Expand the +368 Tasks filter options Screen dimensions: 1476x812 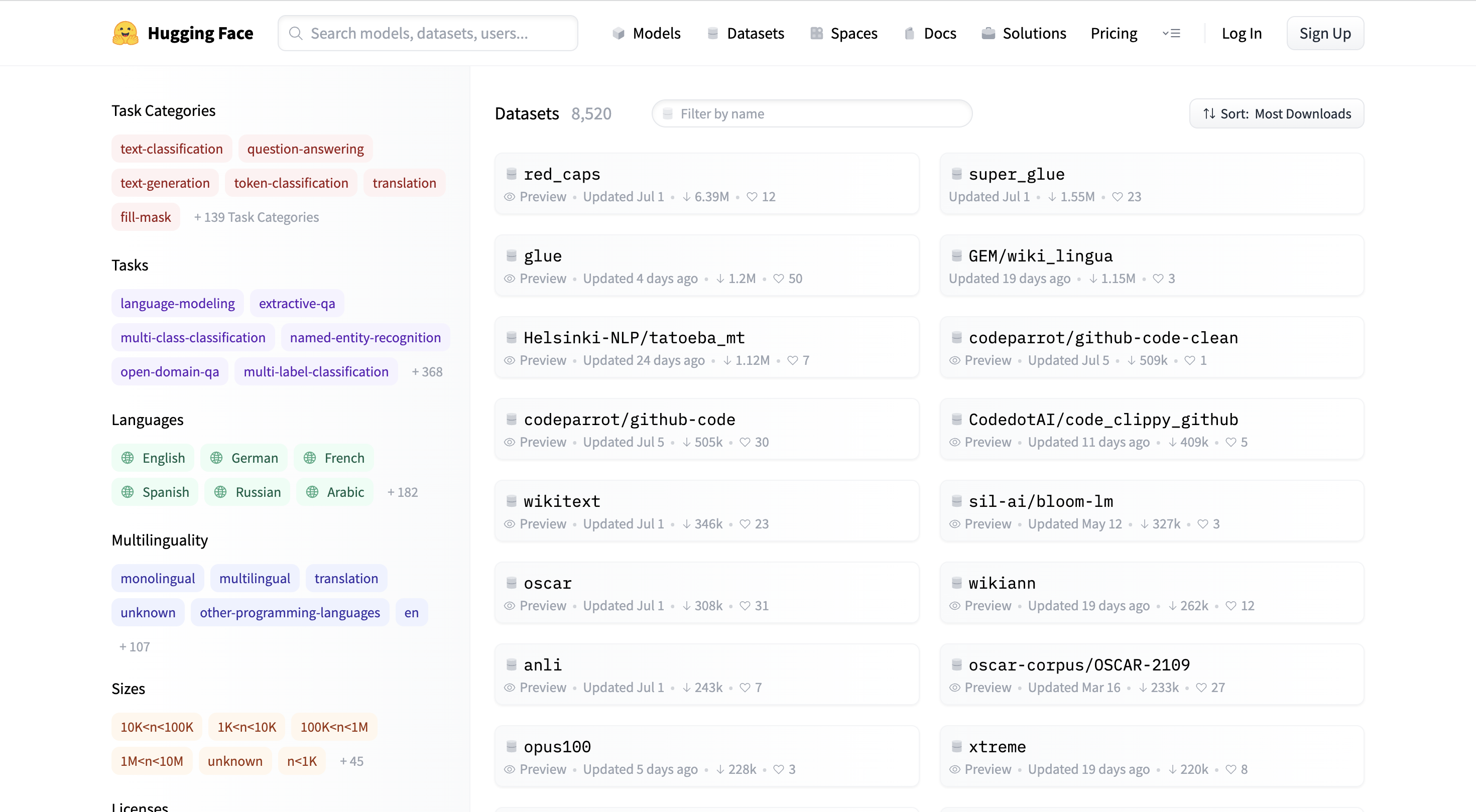click(x=427, y=371)
